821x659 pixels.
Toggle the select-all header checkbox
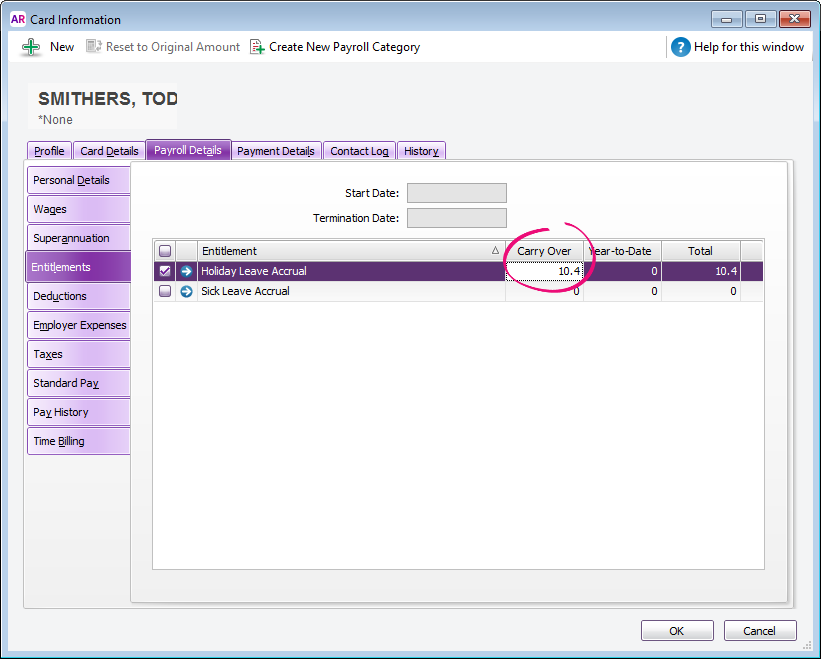pyautogui.click(x=165, y=251)
